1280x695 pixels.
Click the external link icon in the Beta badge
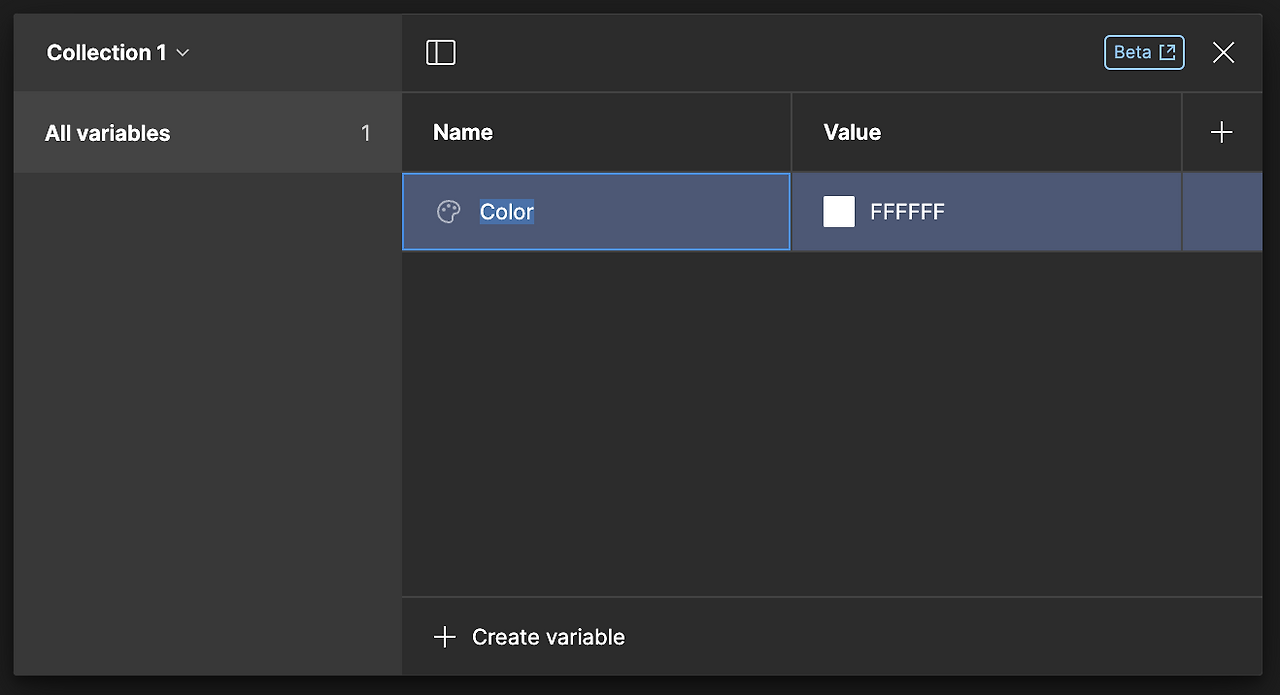pos(1167,53)
